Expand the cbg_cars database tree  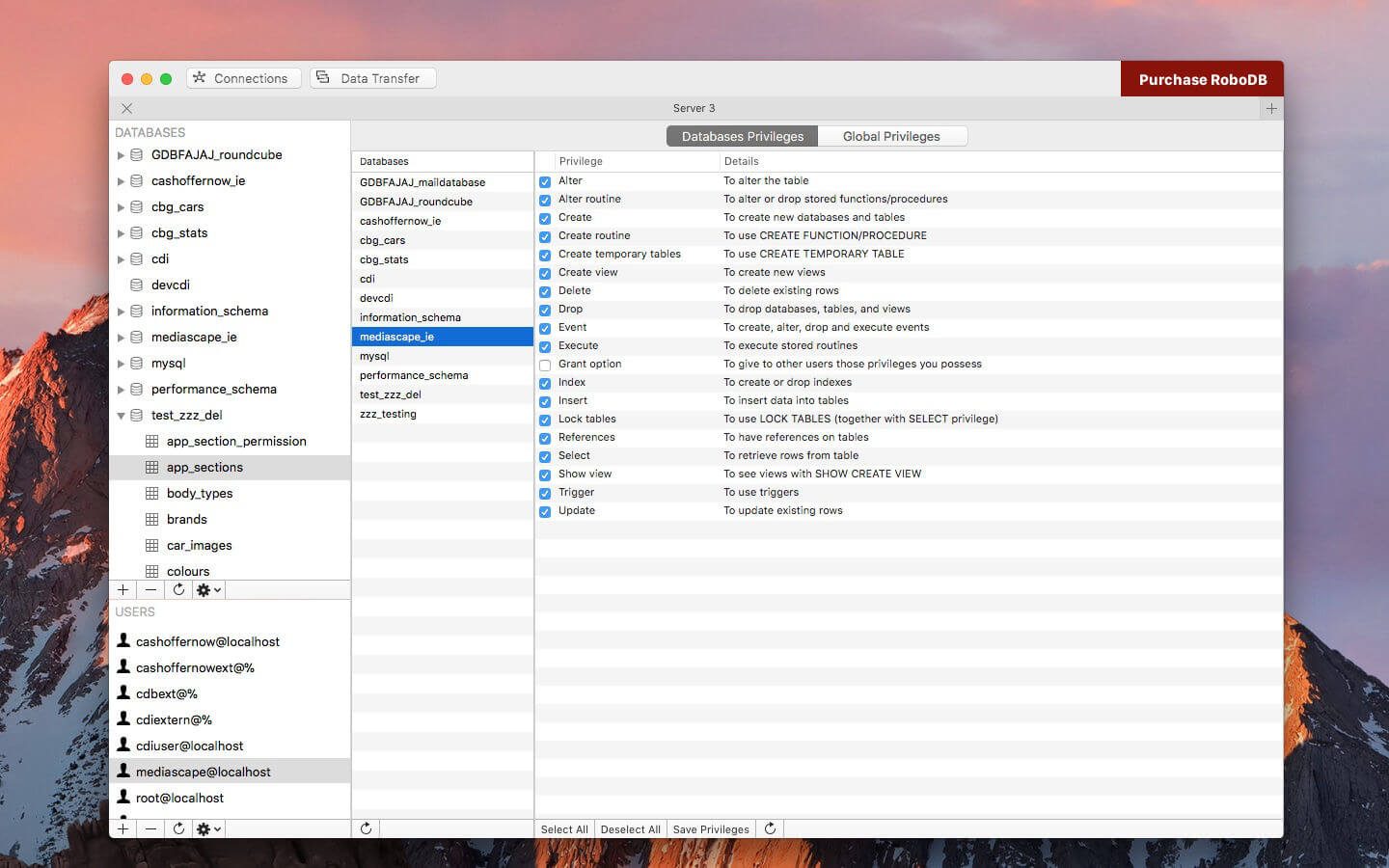coord(121,207)
